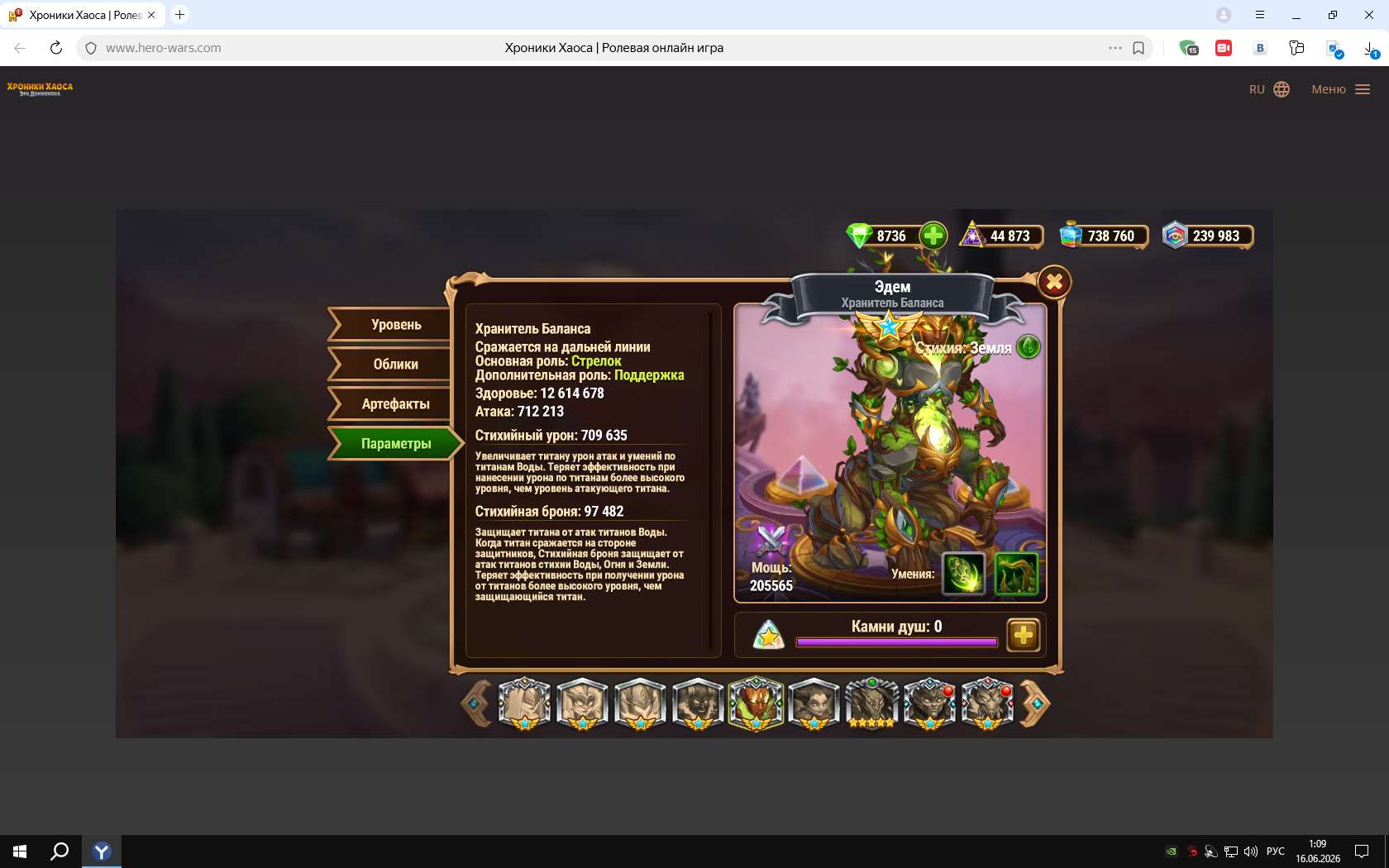Open the first skill with glowing green stone

point(964,574)
